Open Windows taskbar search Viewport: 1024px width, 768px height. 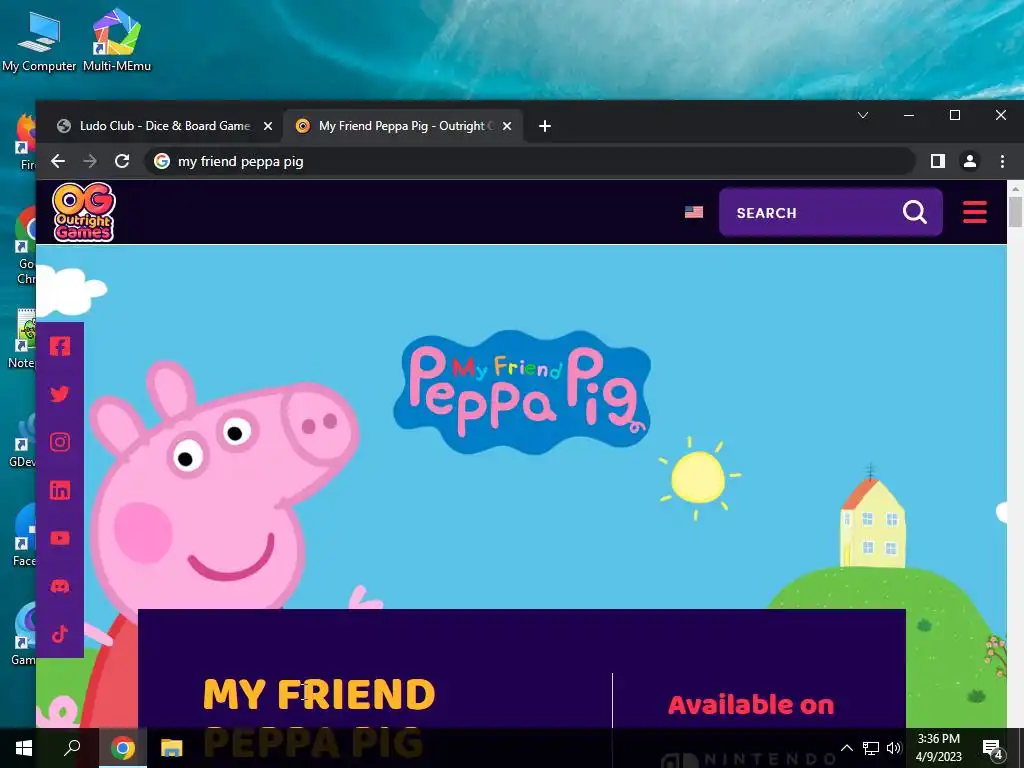tap(72, 748)
